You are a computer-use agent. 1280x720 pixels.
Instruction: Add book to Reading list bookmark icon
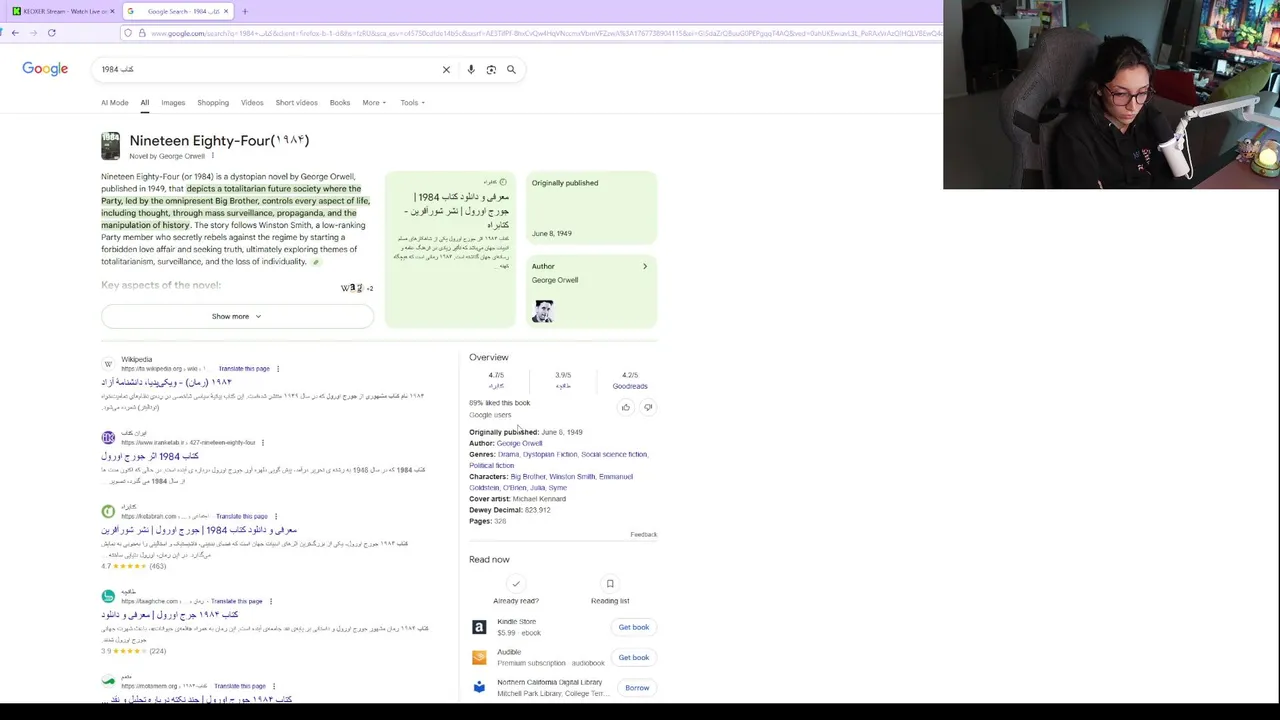(610, 584)
